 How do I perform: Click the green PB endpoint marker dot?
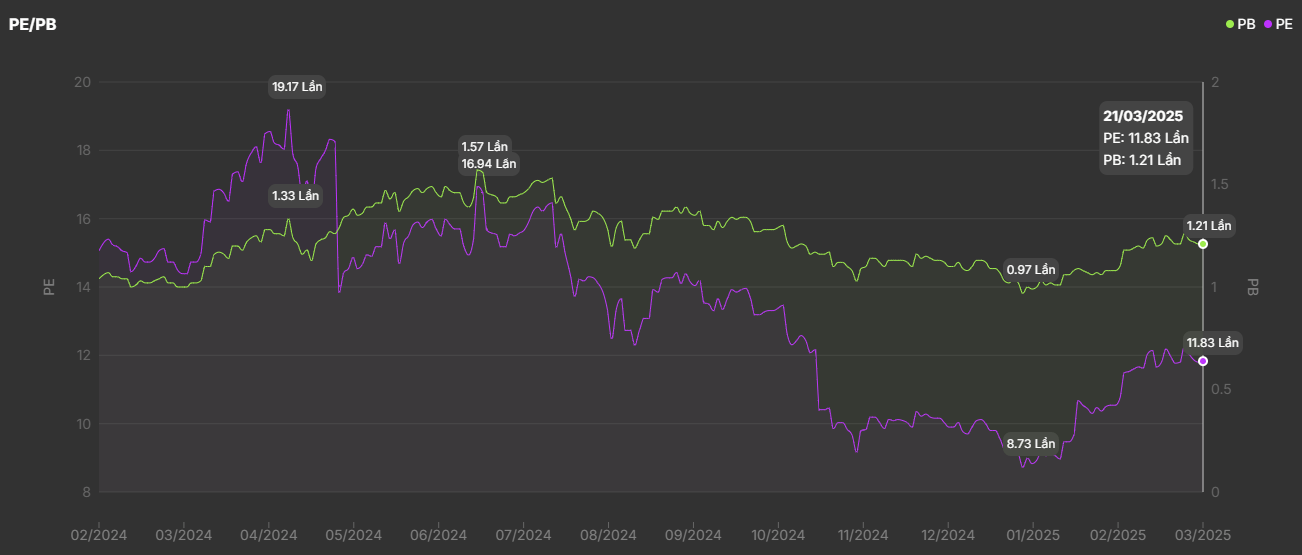1203,244
